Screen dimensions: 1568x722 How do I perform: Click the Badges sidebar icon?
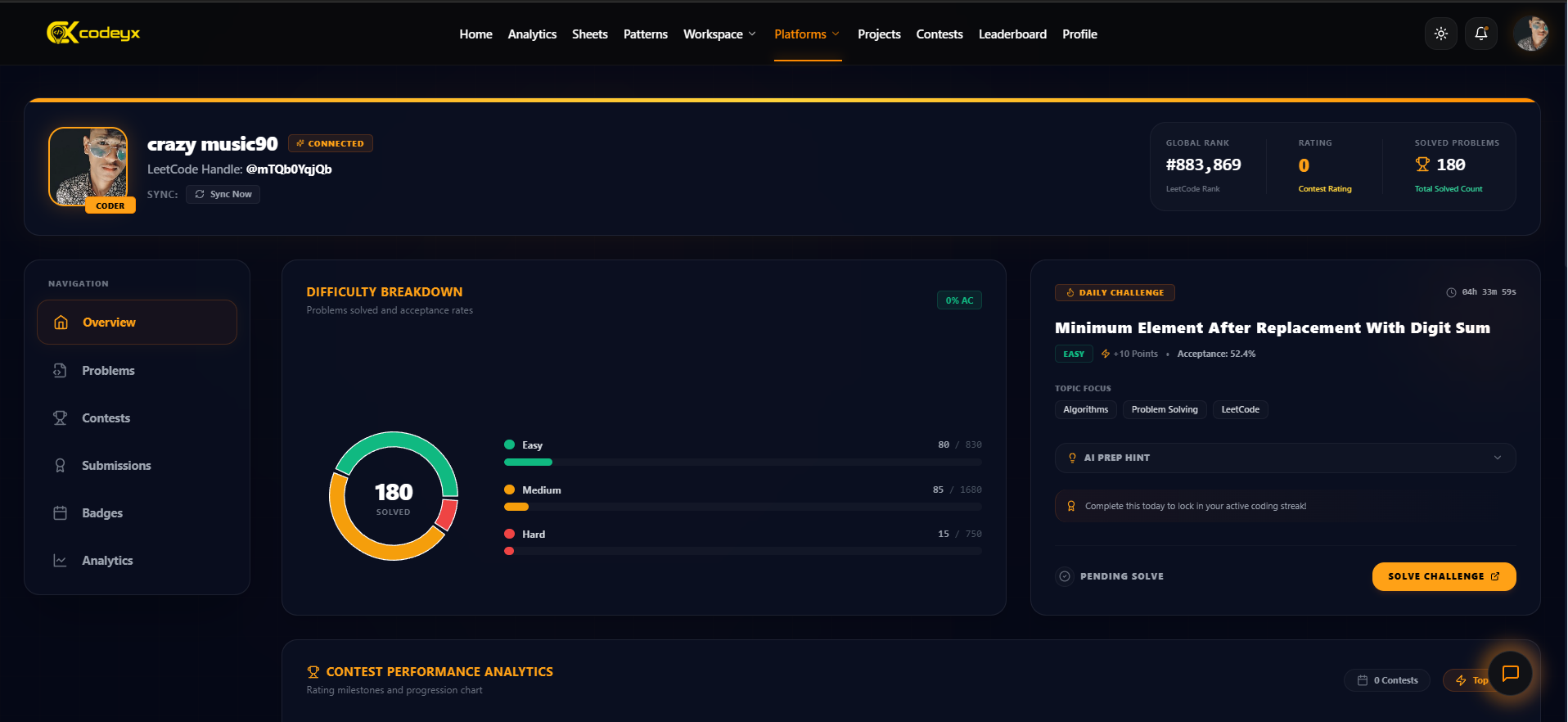pyautogui.click(x=60, y=513)
